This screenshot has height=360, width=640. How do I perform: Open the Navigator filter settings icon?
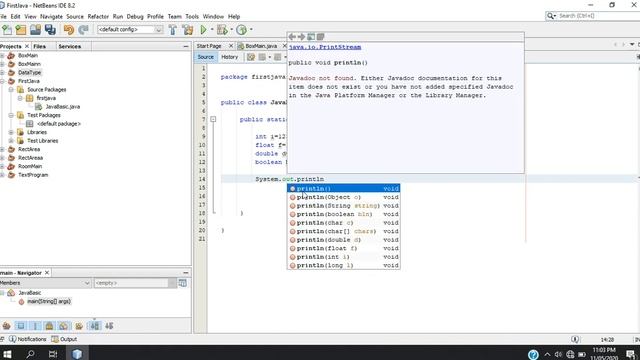coord(182,283)
